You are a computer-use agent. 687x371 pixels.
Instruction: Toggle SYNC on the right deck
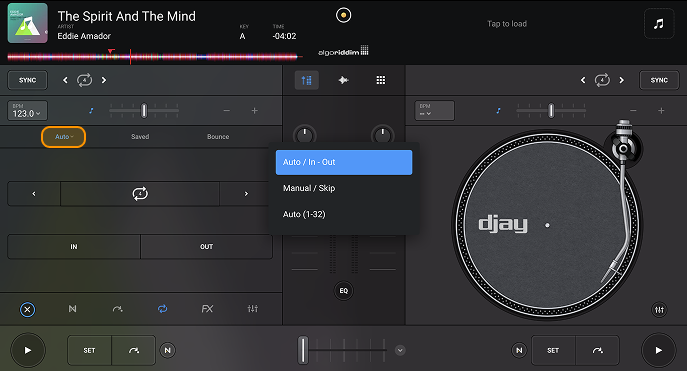click(x=659, y=80)
